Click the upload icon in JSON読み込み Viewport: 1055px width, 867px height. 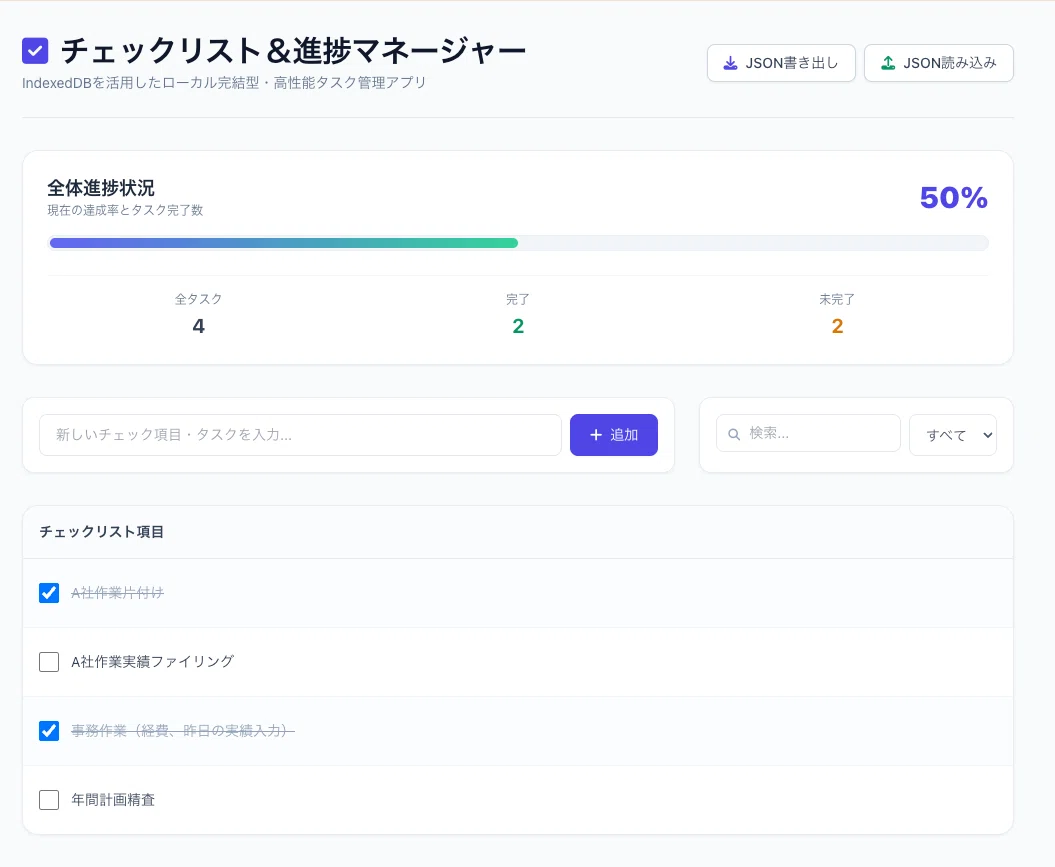coord(888,63)
